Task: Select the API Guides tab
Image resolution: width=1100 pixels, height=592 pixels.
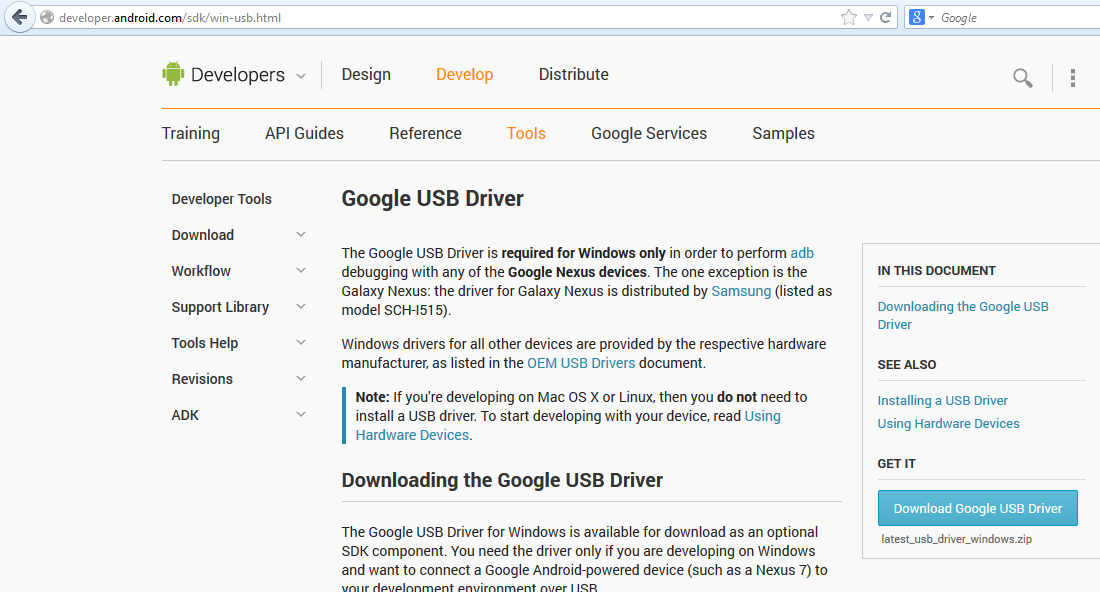Action: [304, 134]
